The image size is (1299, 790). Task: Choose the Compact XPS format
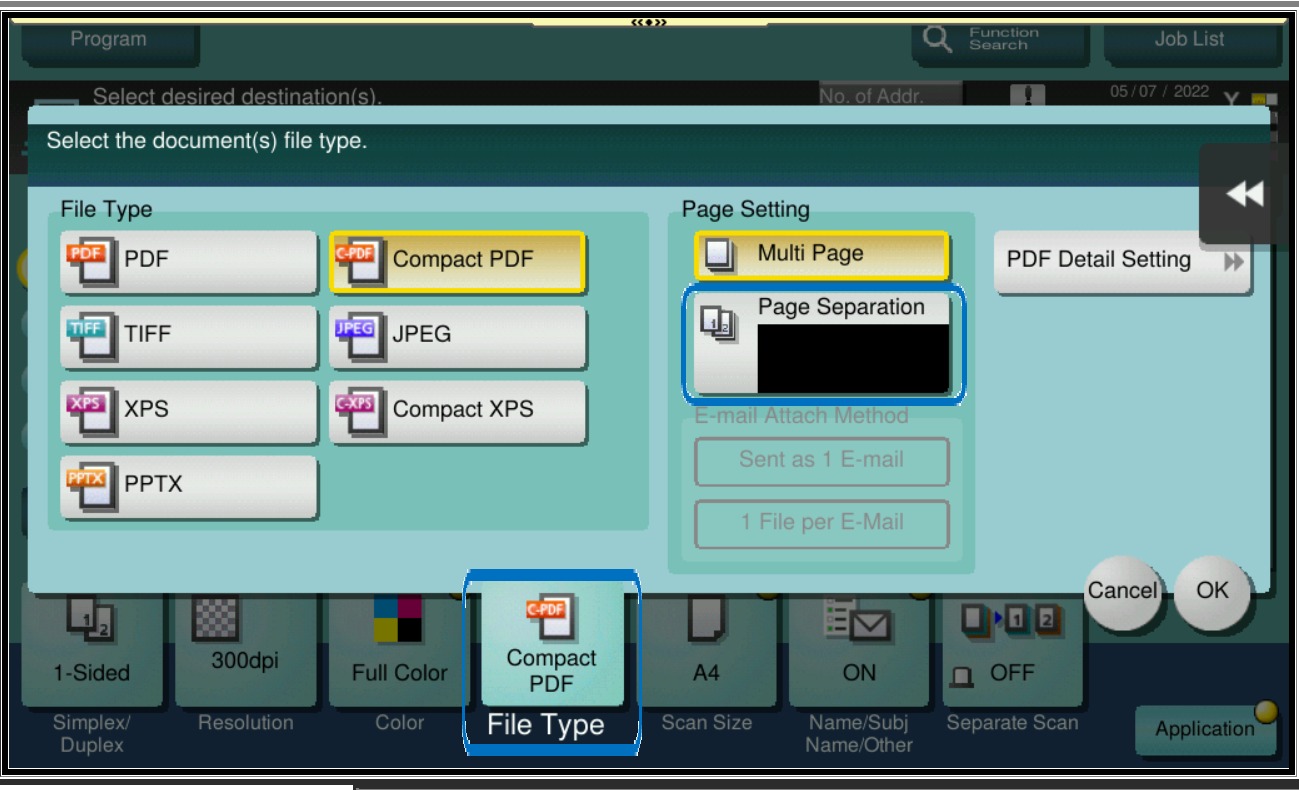pos(457,410)
